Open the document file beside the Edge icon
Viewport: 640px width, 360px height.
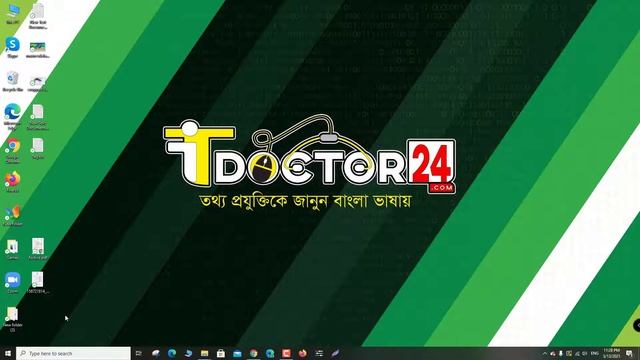tap(38, 117)
